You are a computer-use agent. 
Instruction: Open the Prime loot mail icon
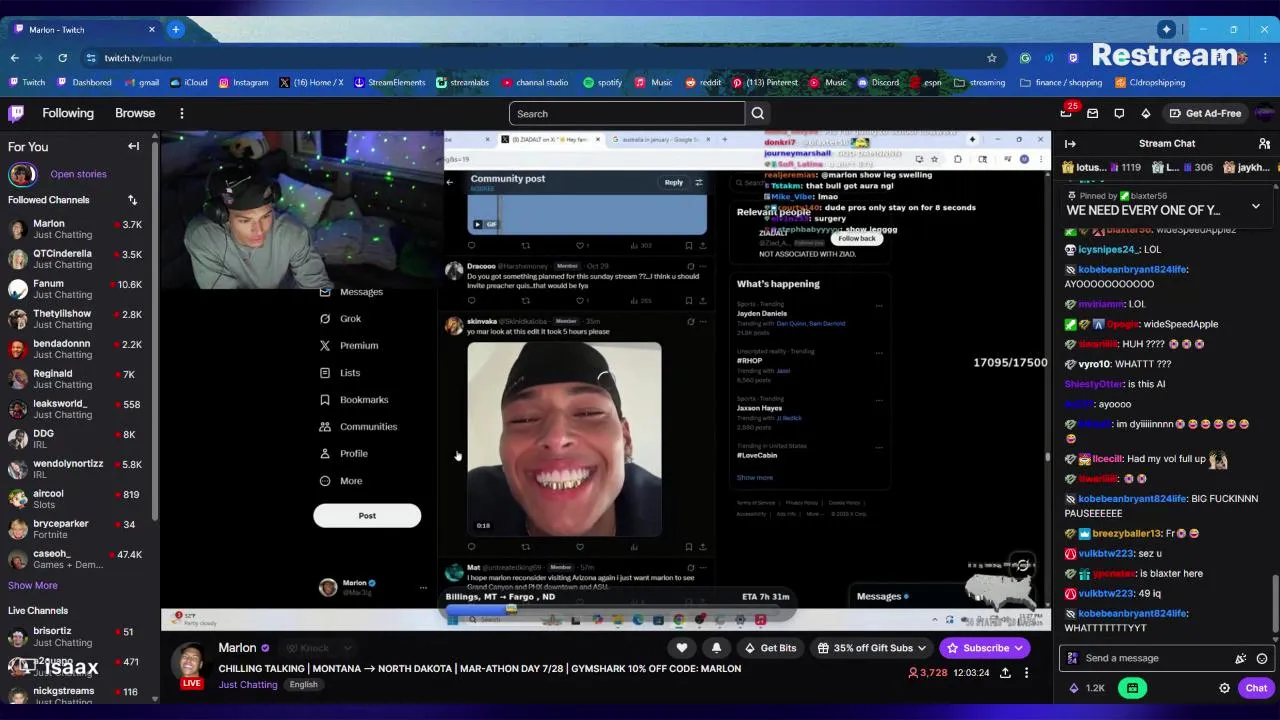pos(1092,113)
